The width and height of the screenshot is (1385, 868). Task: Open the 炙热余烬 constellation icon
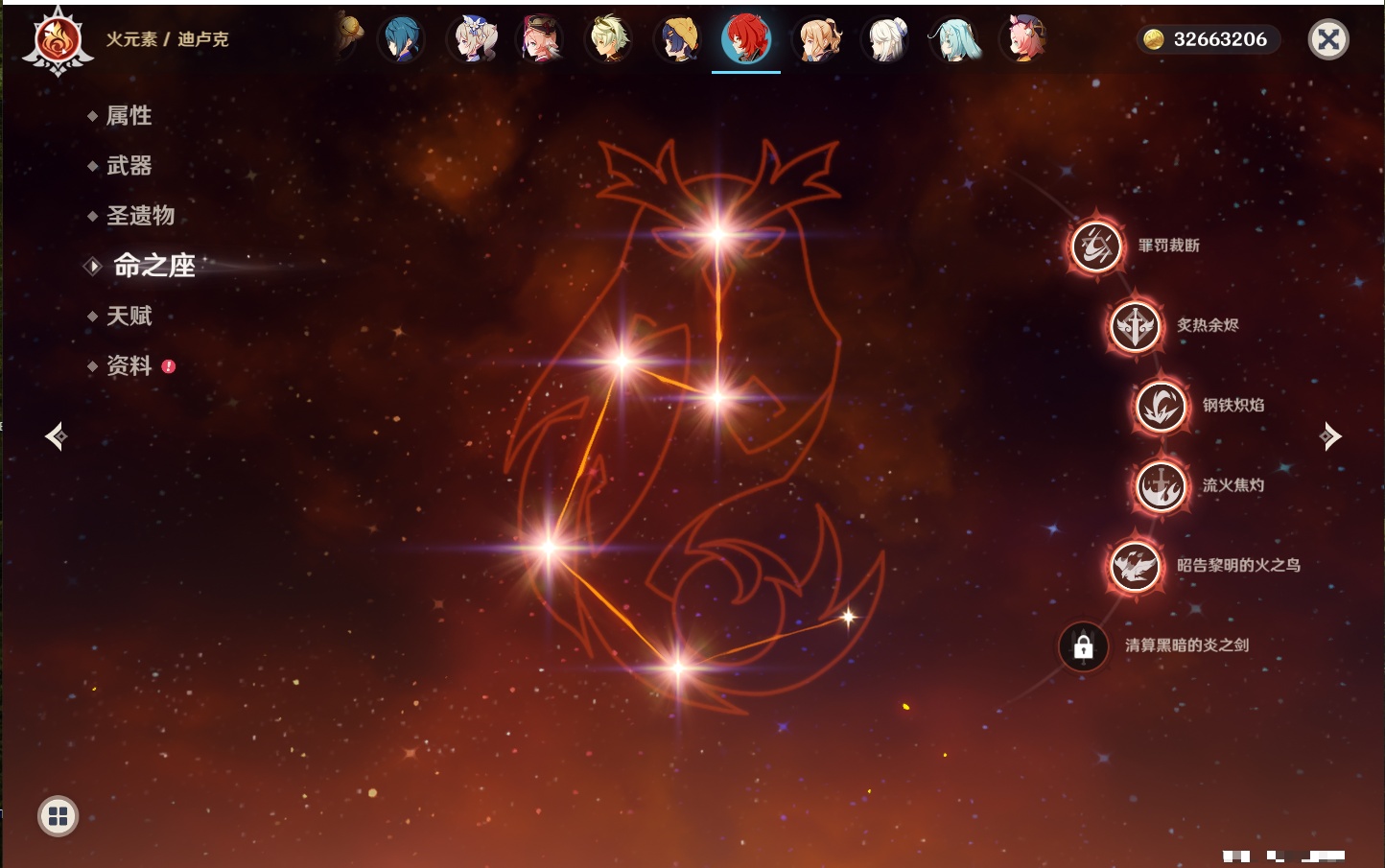coord(1135,326)
